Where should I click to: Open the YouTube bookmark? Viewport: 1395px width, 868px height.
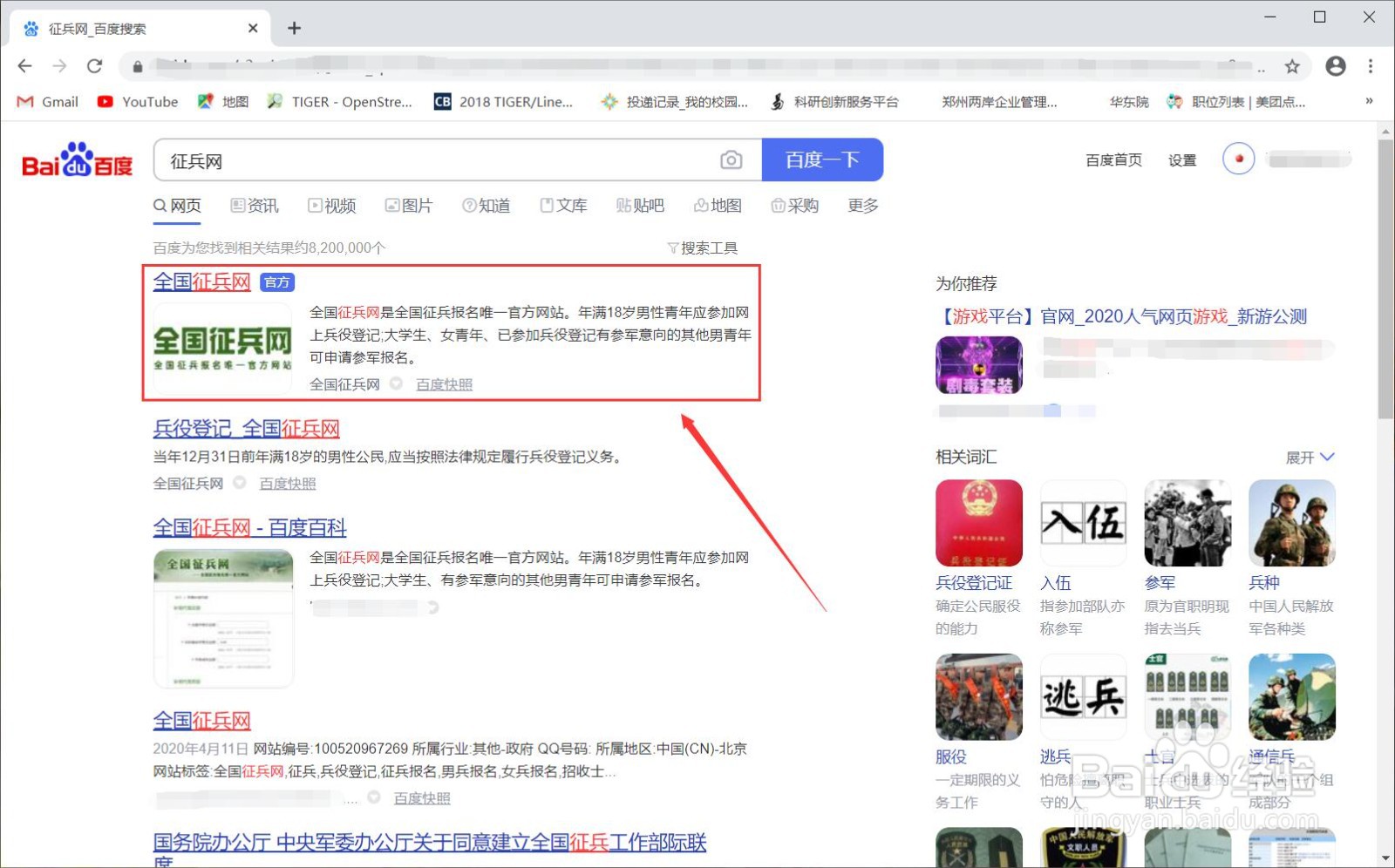(x=138, y=102)
